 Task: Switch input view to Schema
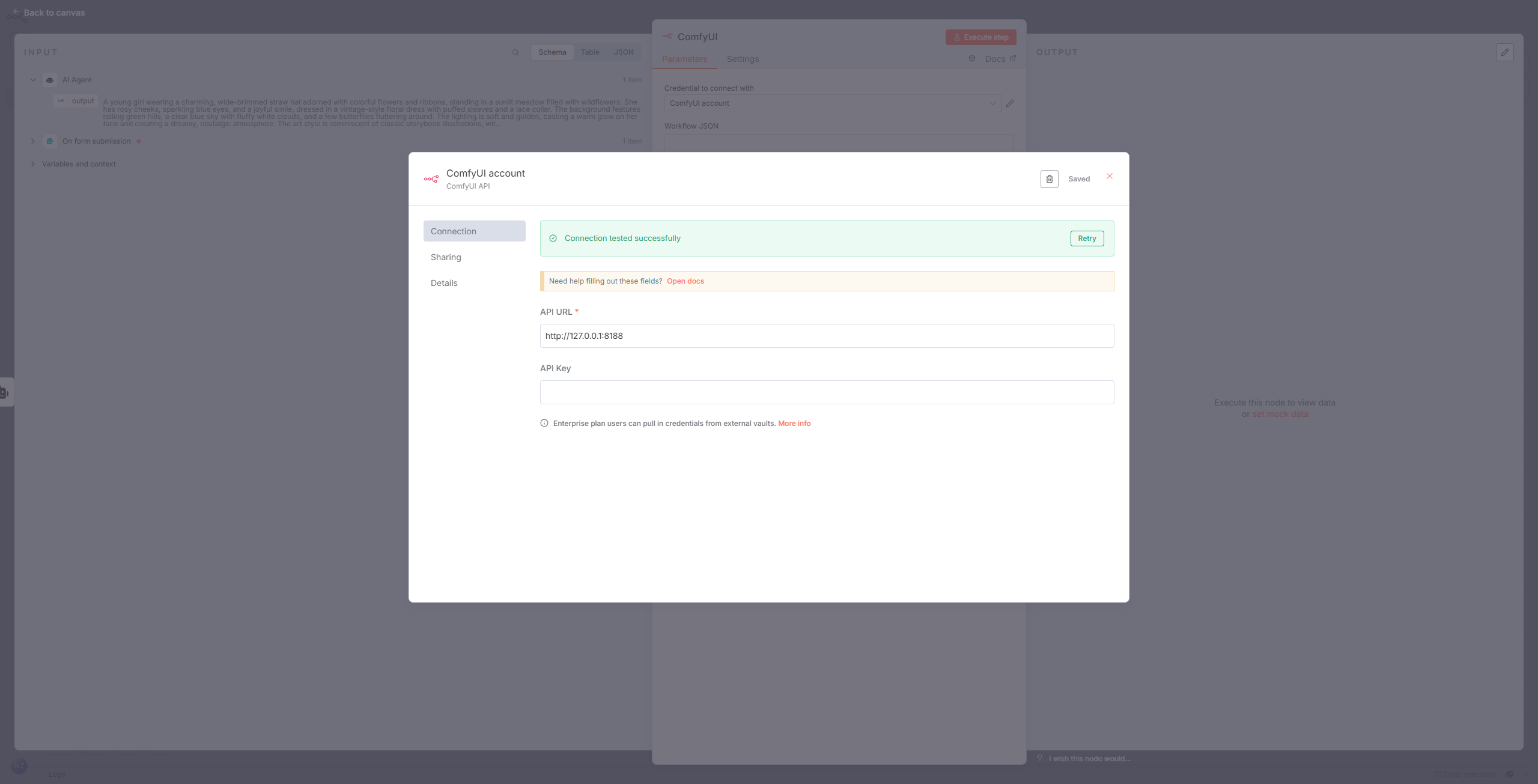click(552, 52)
